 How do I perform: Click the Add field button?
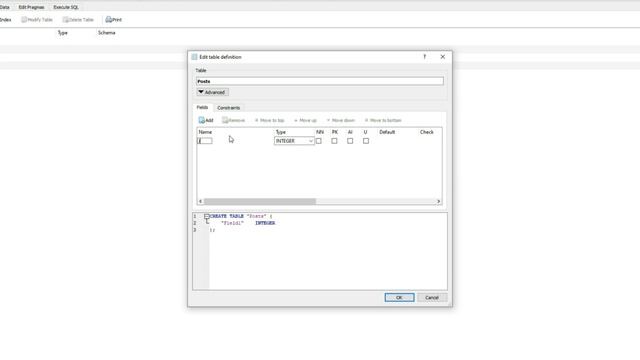(206, 120)
